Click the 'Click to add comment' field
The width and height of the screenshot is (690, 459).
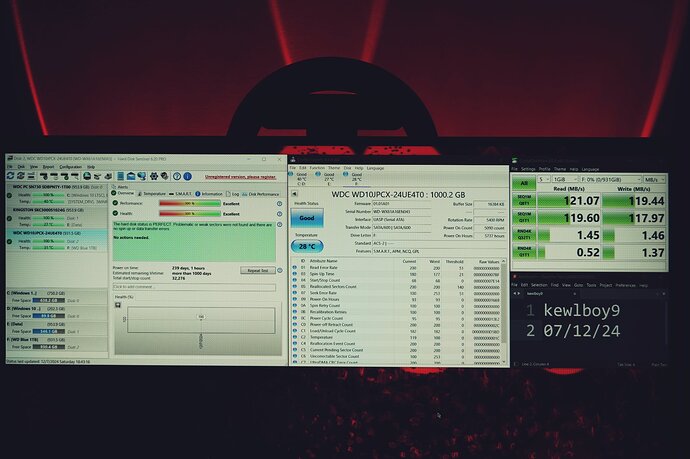(150, 287)
